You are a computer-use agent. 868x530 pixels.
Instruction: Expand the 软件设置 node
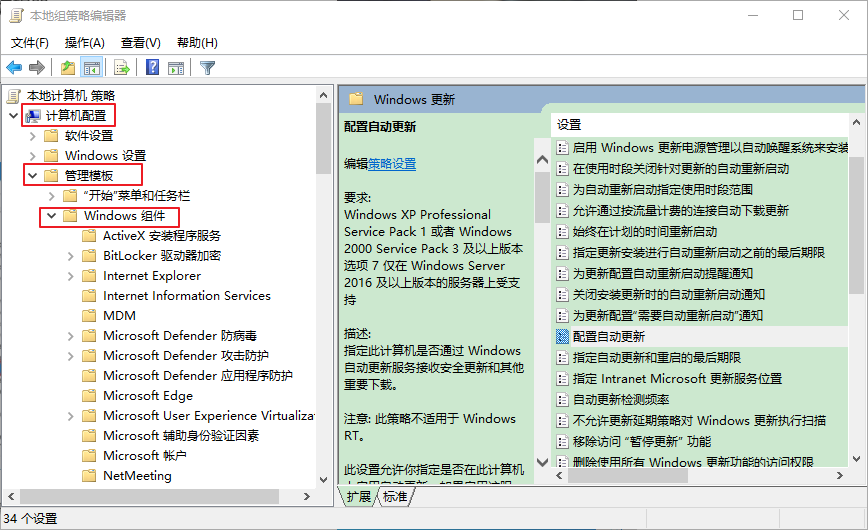(x=33, y=136)
